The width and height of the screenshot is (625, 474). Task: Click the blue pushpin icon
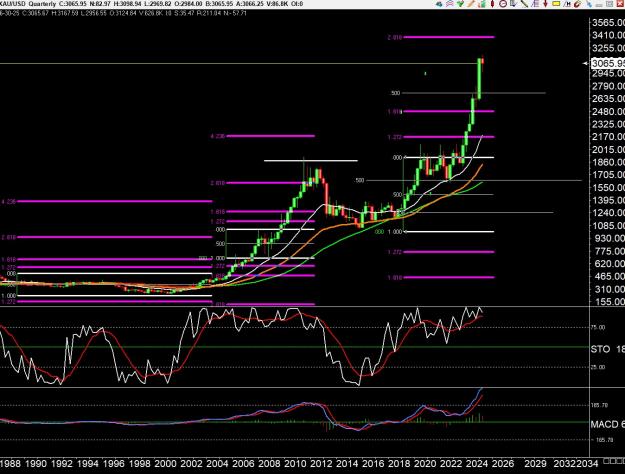589,4
